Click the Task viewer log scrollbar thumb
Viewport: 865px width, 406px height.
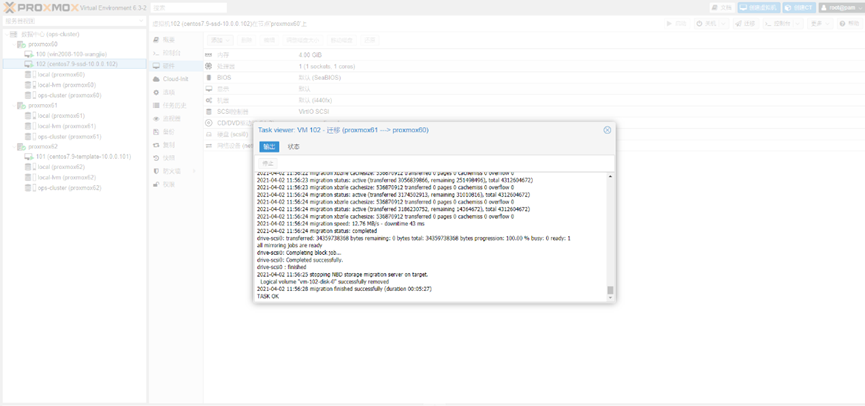(610, 290)
